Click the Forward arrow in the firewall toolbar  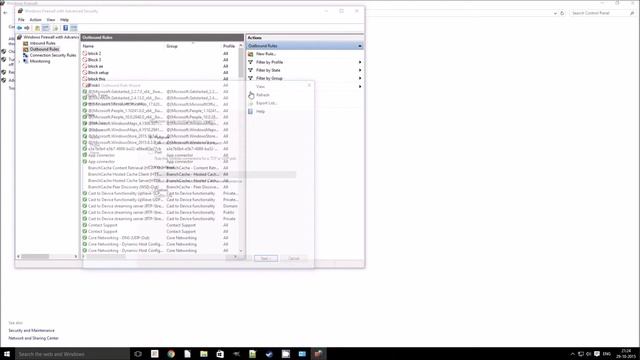(27, 28)
